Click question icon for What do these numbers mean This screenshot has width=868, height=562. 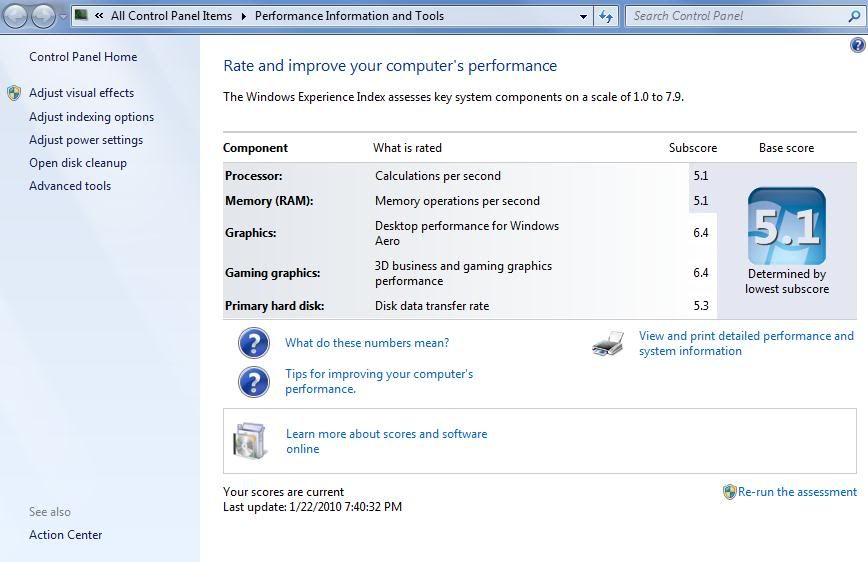point(254,343)
